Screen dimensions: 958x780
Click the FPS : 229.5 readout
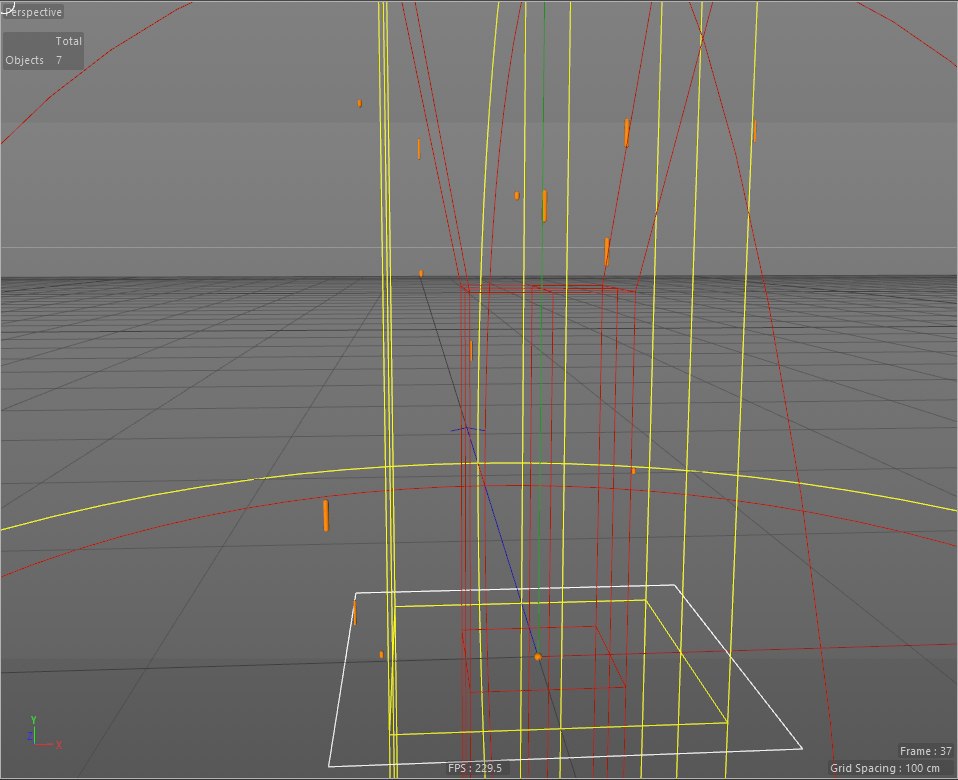pyautogui.click(x=475, y=768)
